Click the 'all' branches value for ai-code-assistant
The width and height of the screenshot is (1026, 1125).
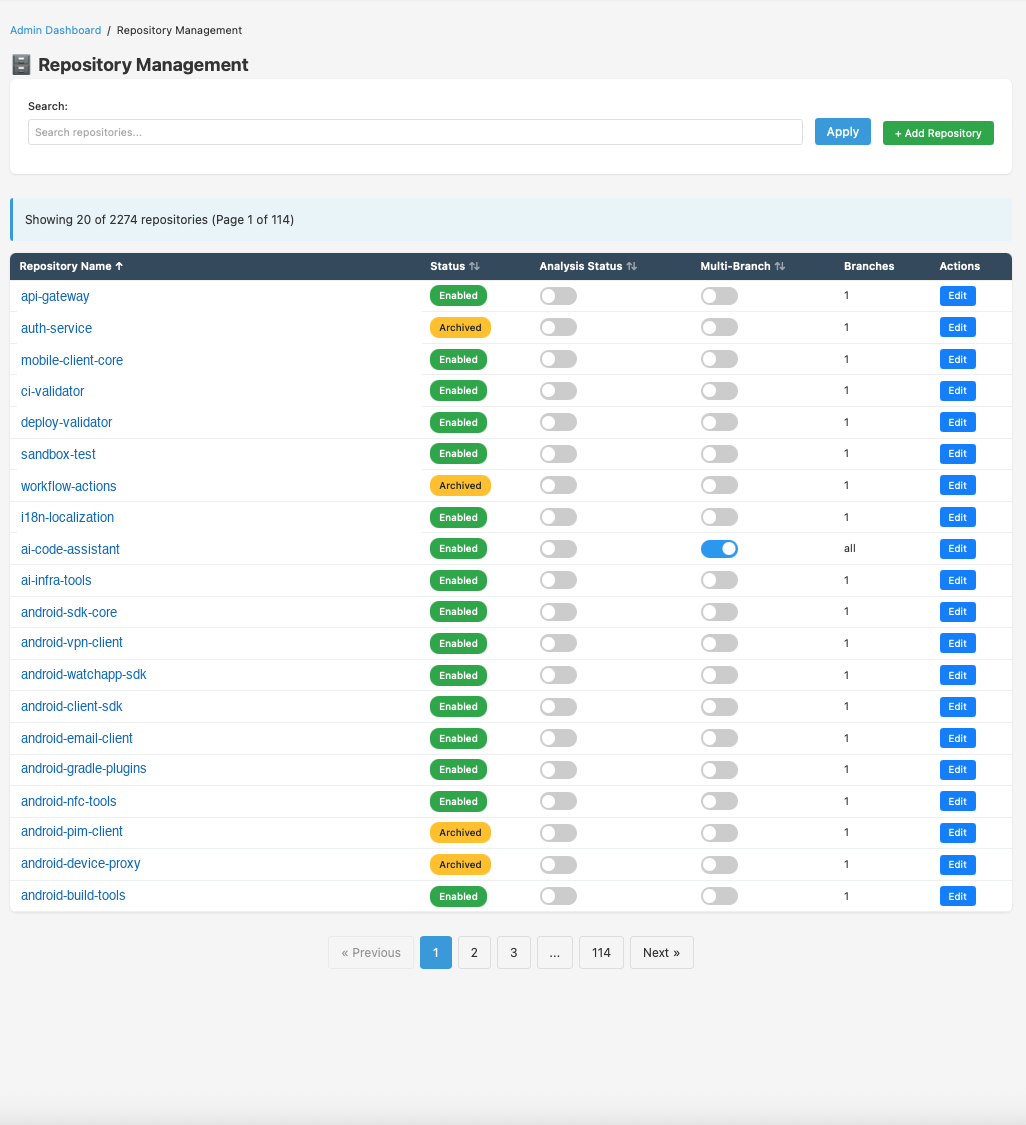point(849,548)
